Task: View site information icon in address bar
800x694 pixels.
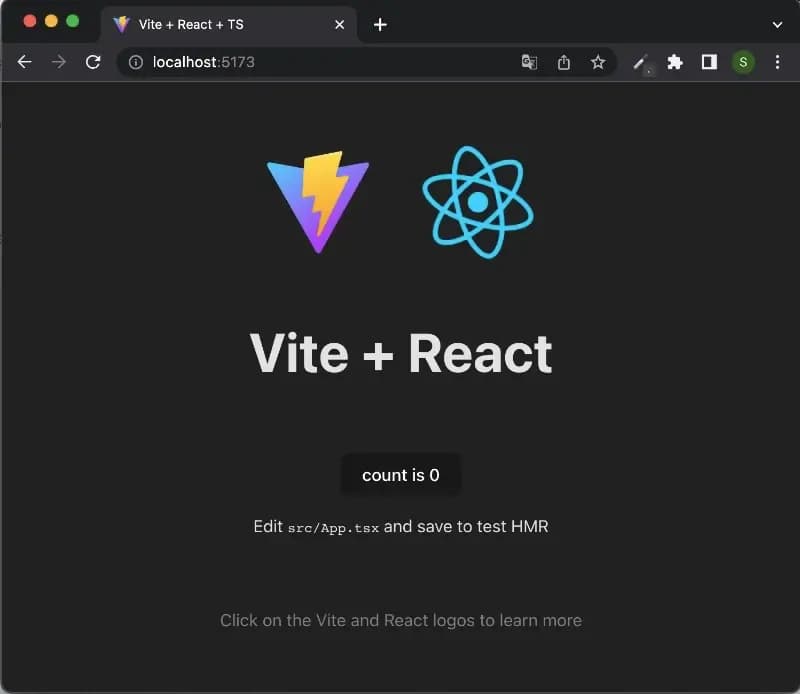Action: coord(136,62)
